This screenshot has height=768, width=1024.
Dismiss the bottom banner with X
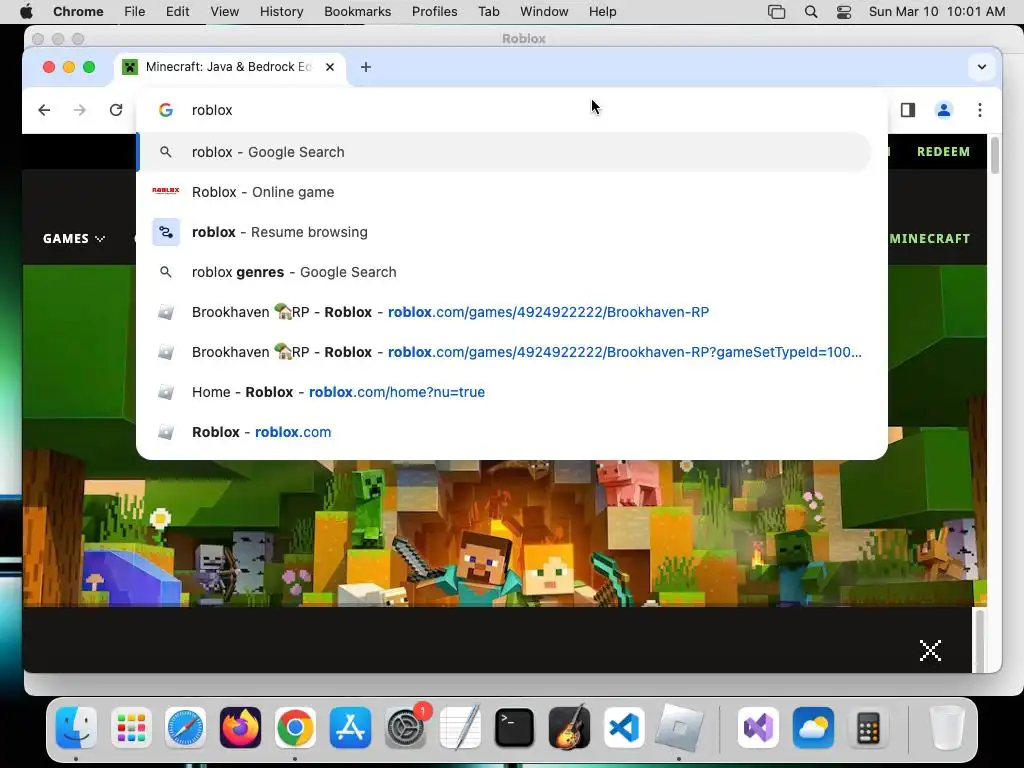pyautogui.click(x=930, y=650)
